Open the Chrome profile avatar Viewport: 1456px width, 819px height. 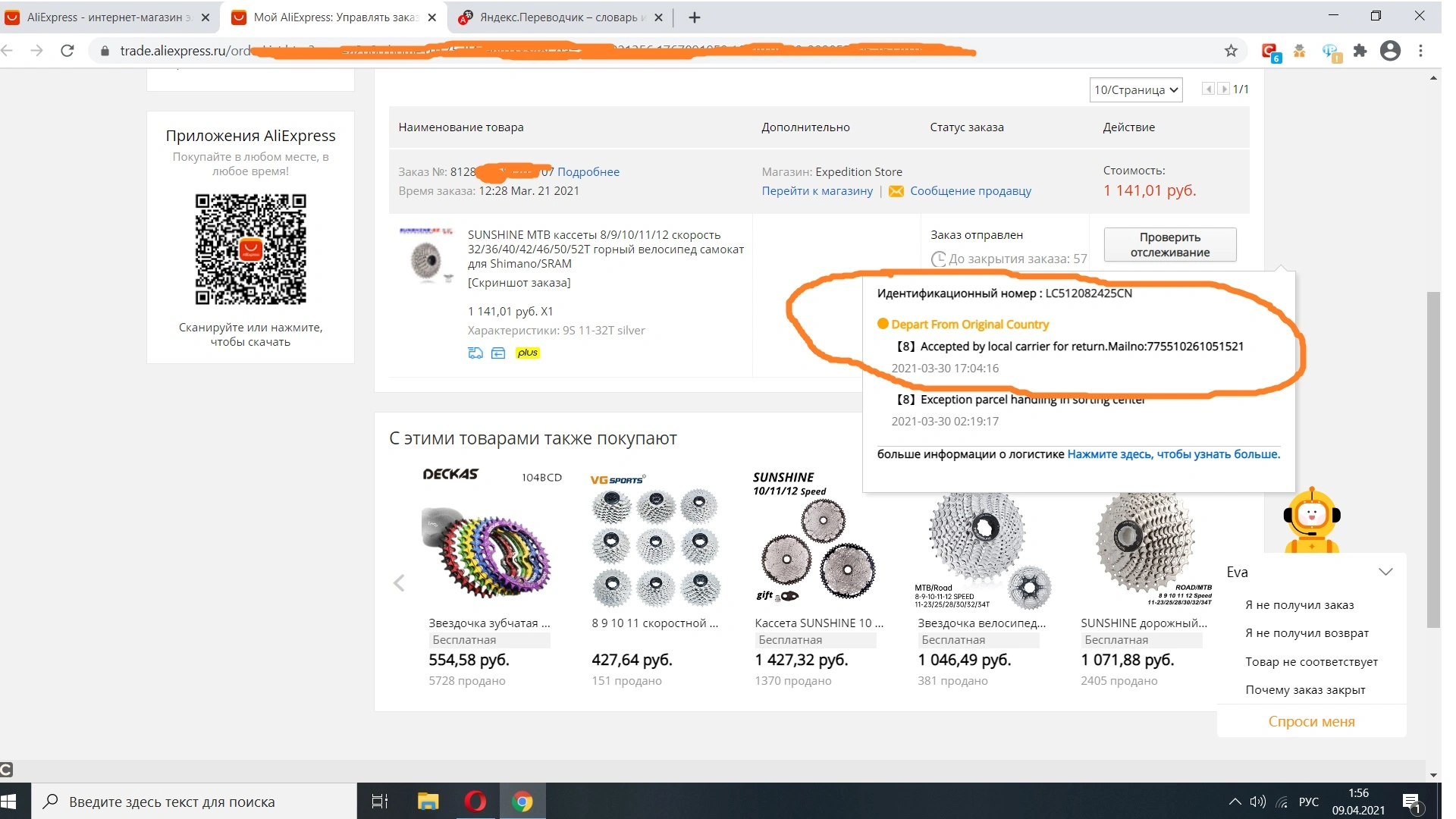[1390, 51]
